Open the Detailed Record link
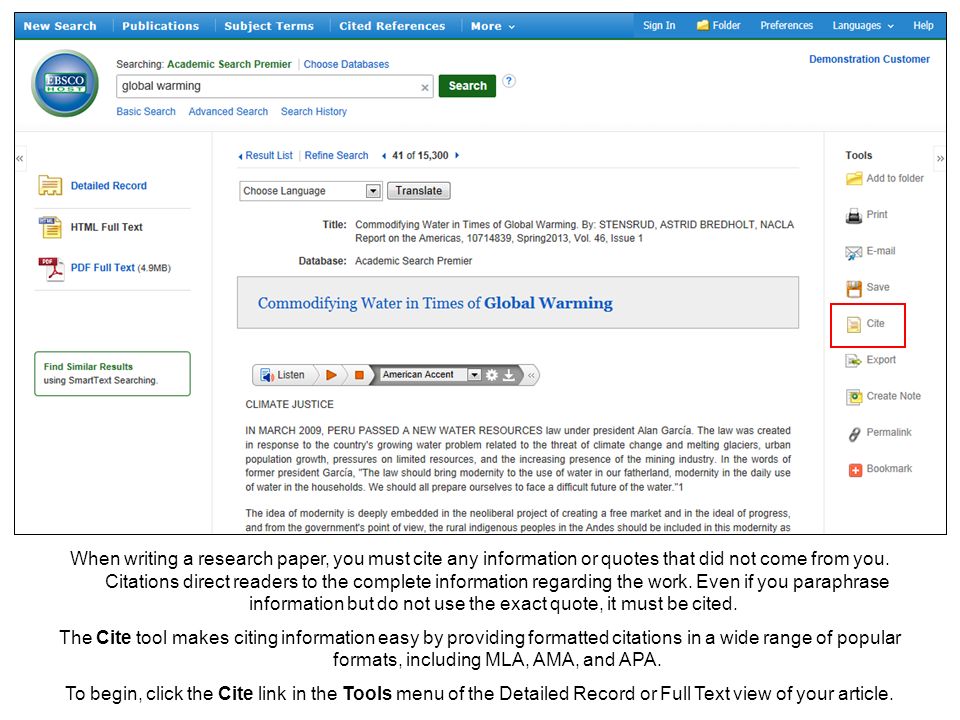This screenshot has width=960, height=720. pos(108,186)
